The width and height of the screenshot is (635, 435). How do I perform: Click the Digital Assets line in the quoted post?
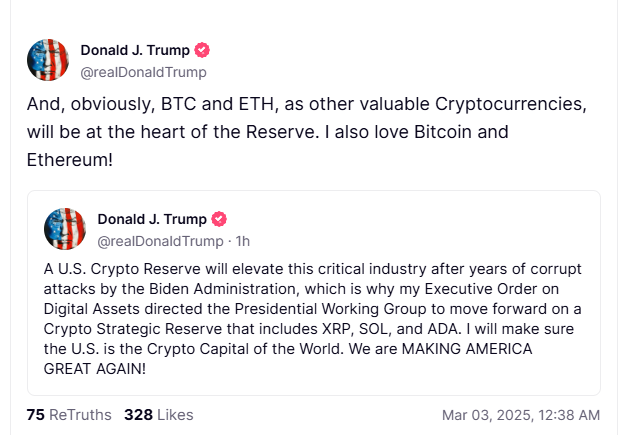312,308
